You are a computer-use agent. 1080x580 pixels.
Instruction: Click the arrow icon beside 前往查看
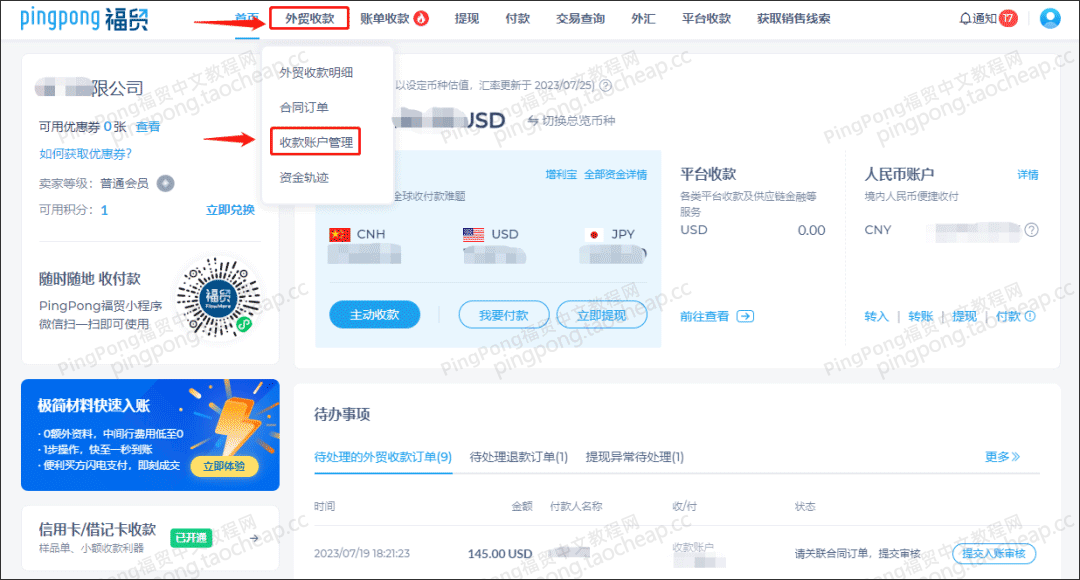coord(745,316)
